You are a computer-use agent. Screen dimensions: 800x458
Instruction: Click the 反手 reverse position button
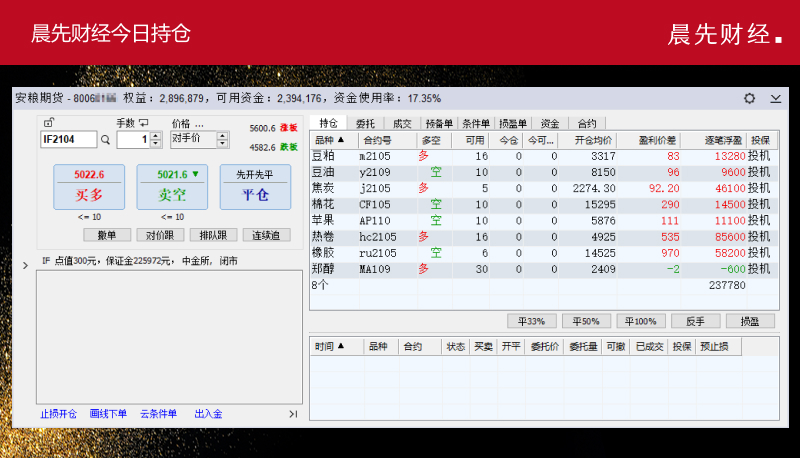click(694, 321)
